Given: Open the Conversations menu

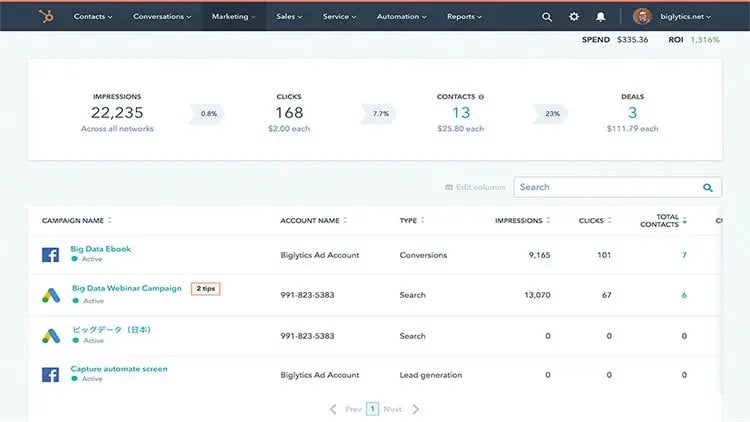Looking at the screenshot, I should pos(162,17).
